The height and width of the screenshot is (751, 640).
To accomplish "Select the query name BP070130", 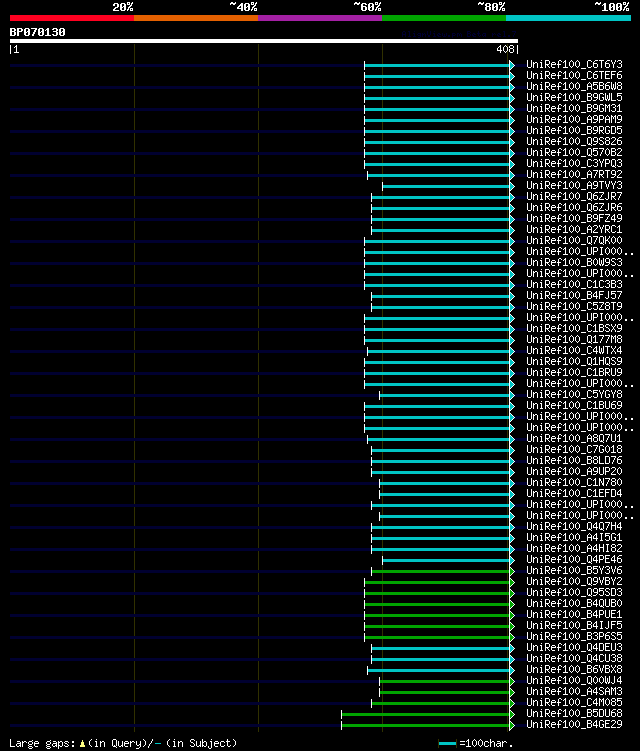I will coord(37,32).
